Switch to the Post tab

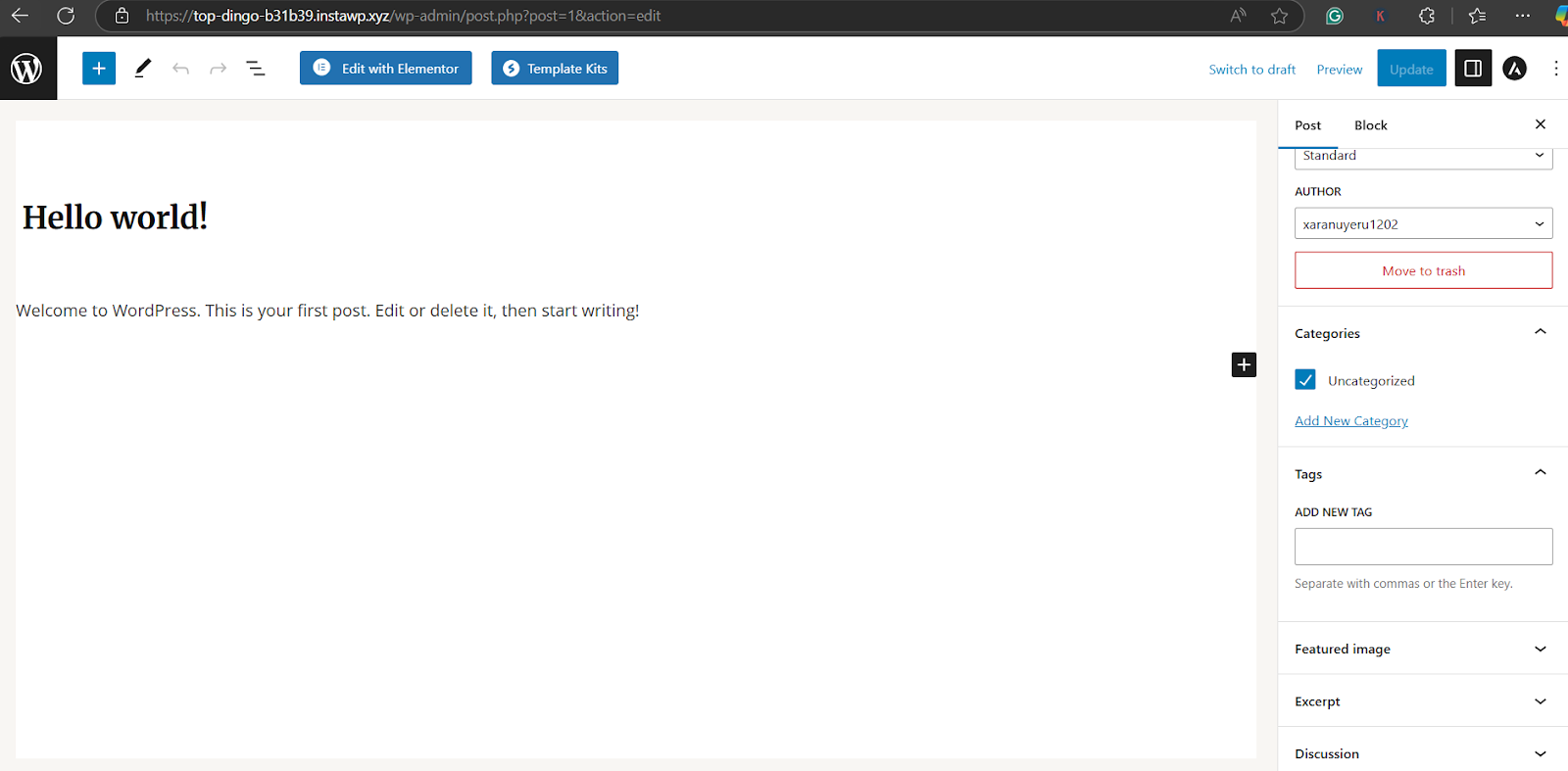tap(1308, 125)
